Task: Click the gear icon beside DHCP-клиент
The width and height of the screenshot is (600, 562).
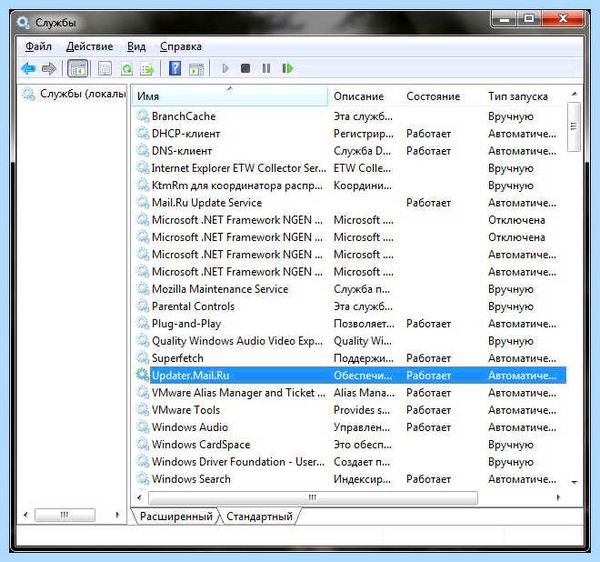Action: click(143, 133)
